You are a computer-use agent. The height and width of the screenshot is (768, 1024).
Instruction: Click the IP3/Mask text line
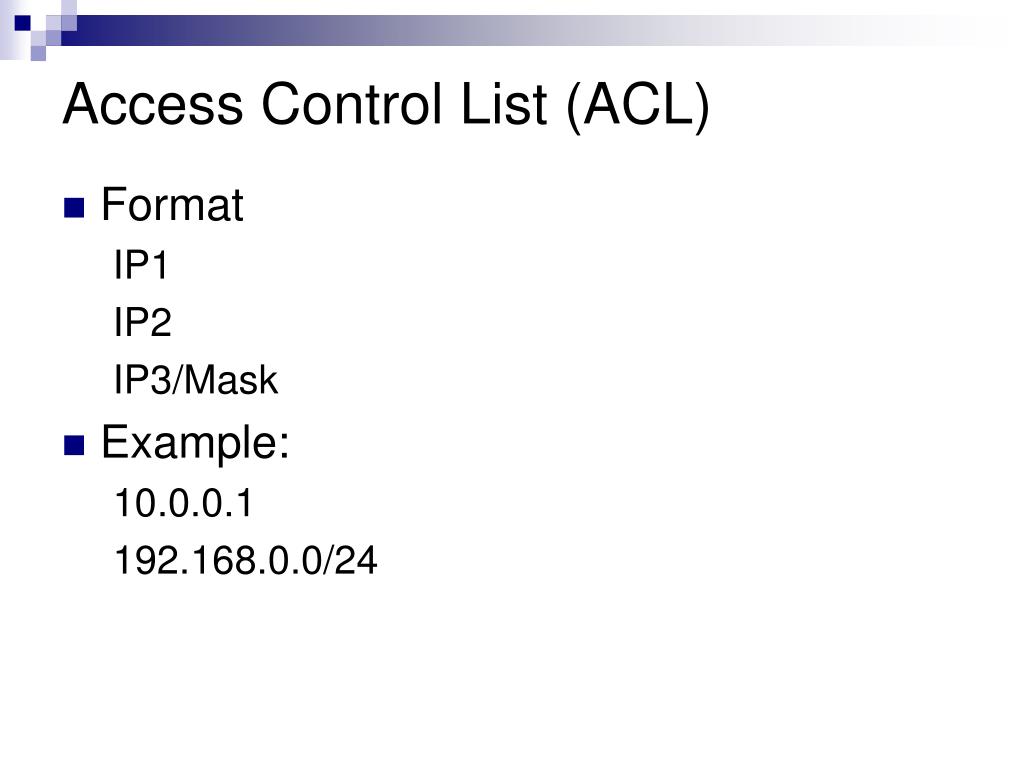(x=196, y=379)
